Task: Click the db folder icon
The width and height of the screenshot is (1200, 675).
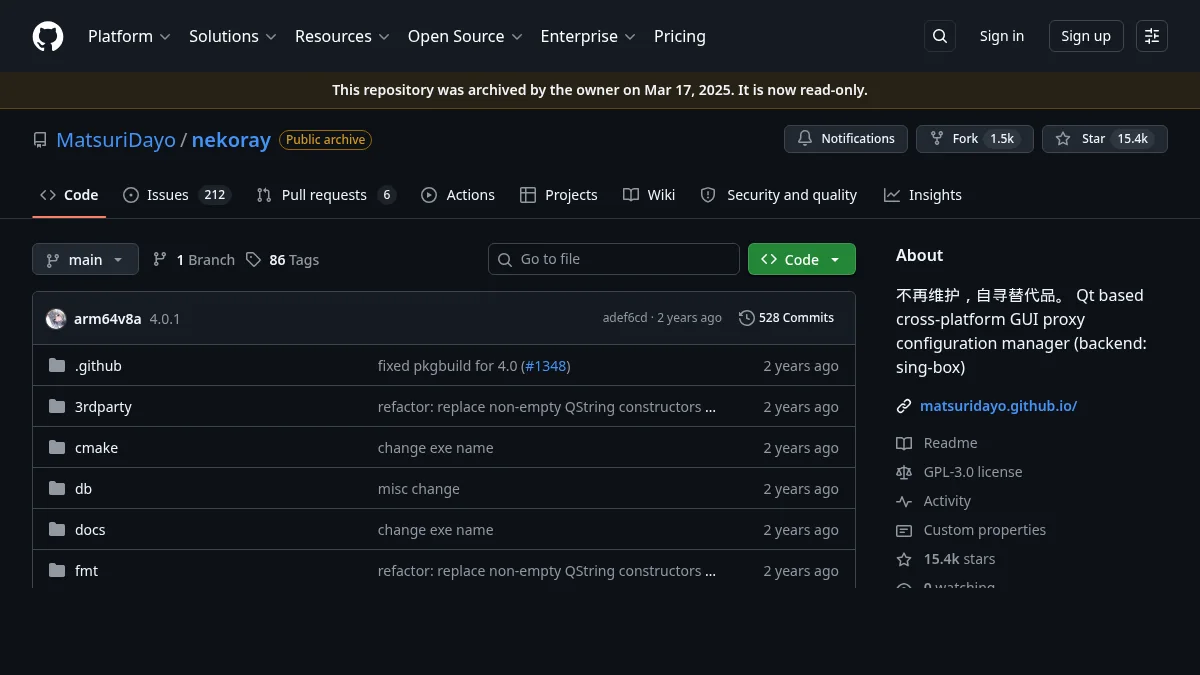Action: pyautogui.click(x=57, y=489)
